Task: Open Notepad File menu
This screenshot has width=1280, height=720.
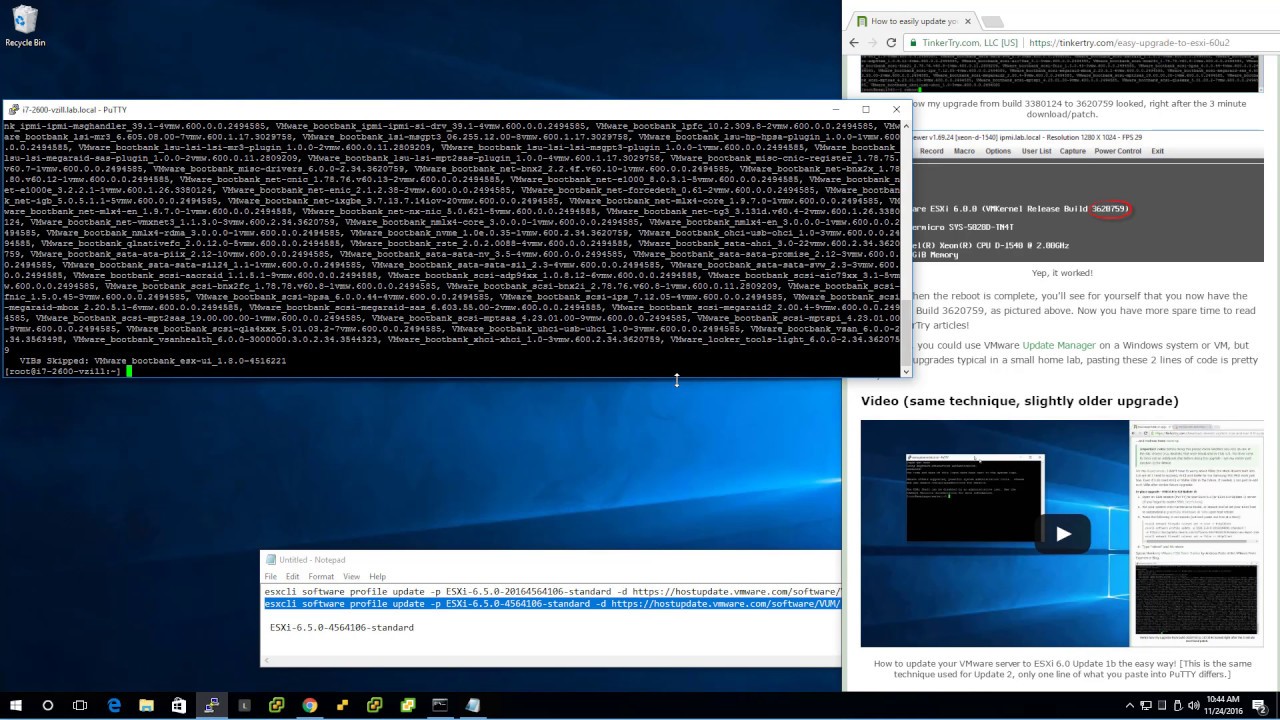Action: 271,576
